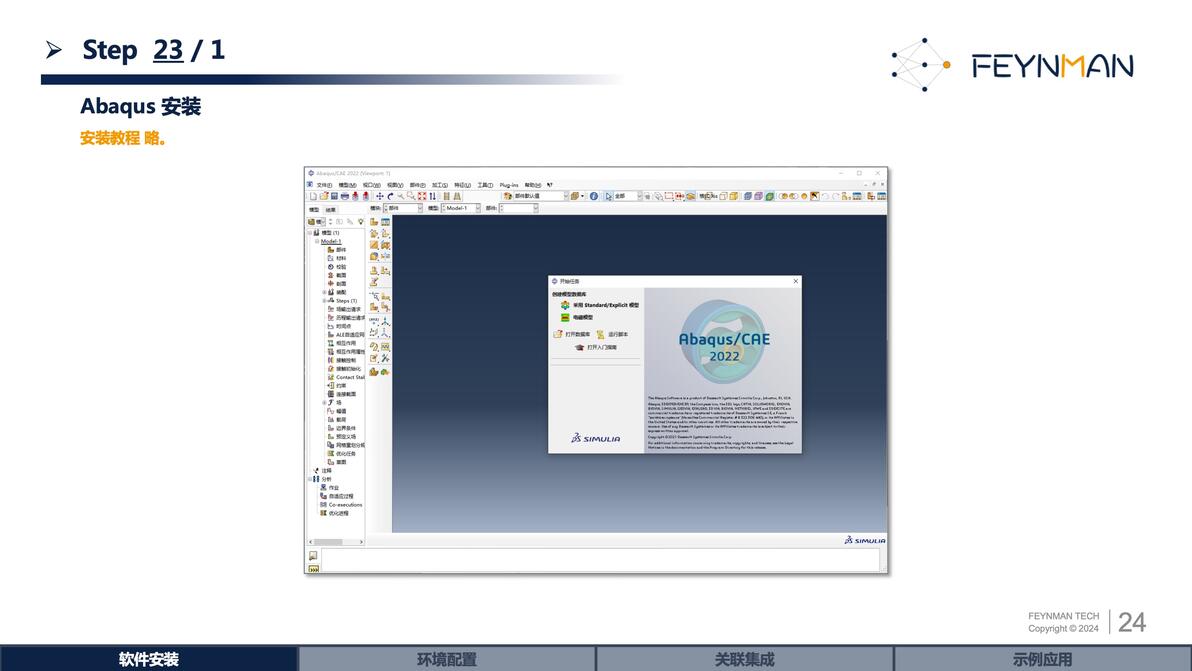Collapse the Analysis tree node
The height and width of the screenshot is (671, 1192).
310,479
